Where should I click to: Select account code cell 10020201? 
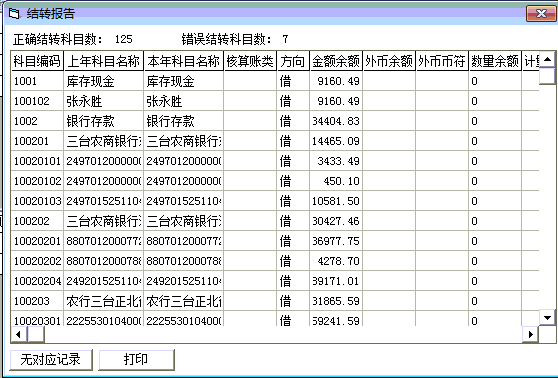[x=37, y=241]
